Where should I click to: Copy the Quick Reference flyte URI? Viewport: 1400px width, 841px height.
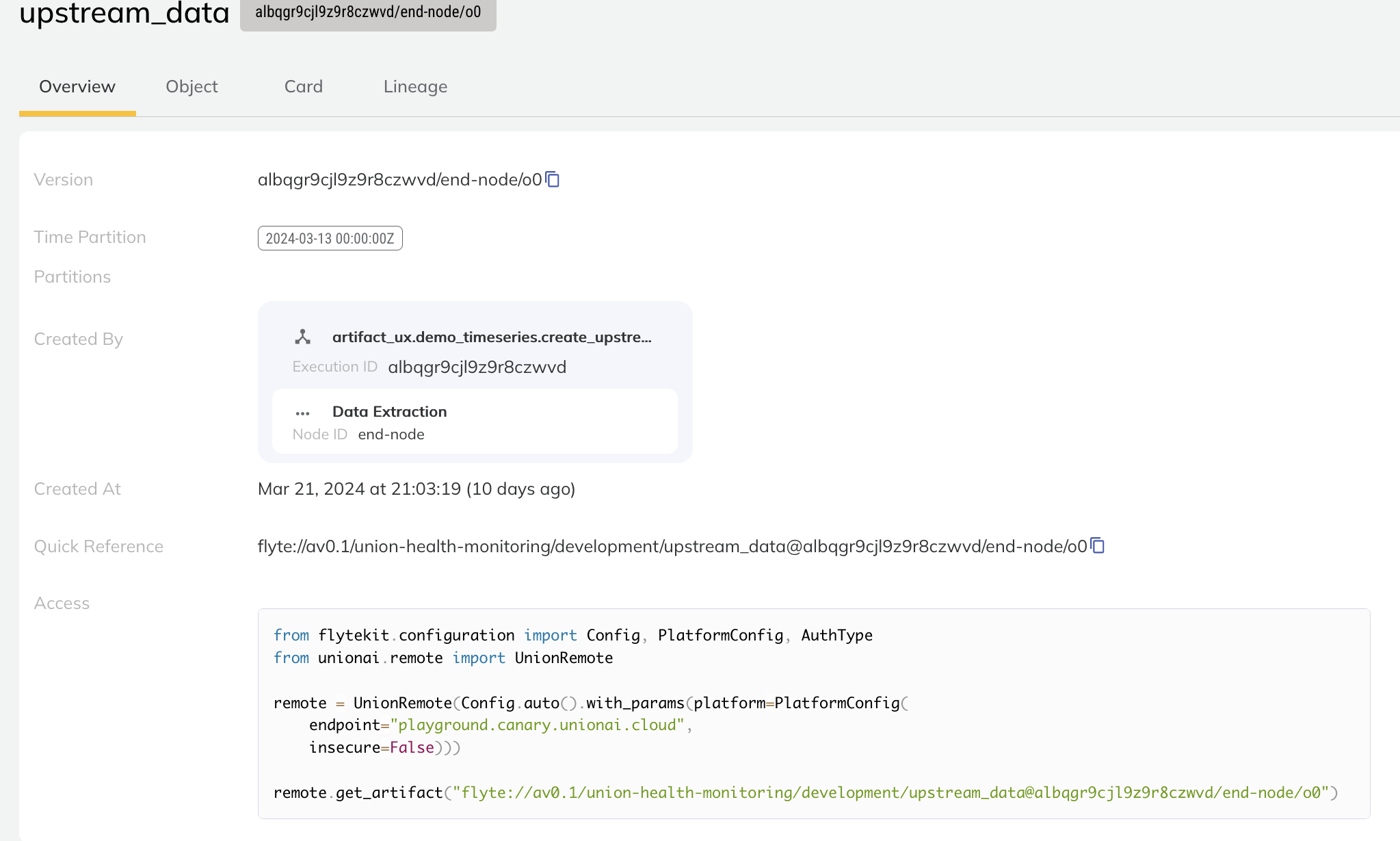pos(1098,545)
